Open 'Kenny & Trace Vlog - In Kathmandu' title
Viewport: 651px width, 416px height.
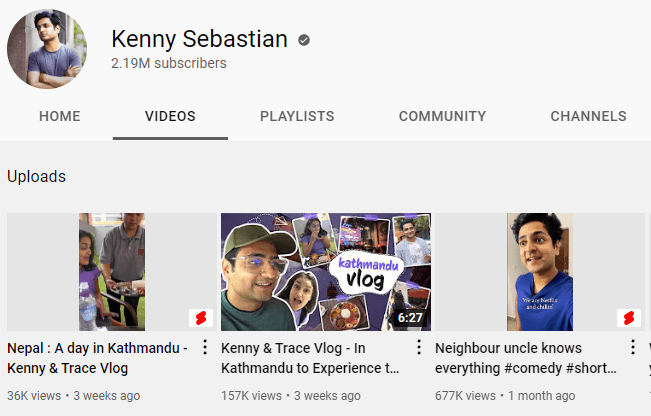click(x=310, y=358)
